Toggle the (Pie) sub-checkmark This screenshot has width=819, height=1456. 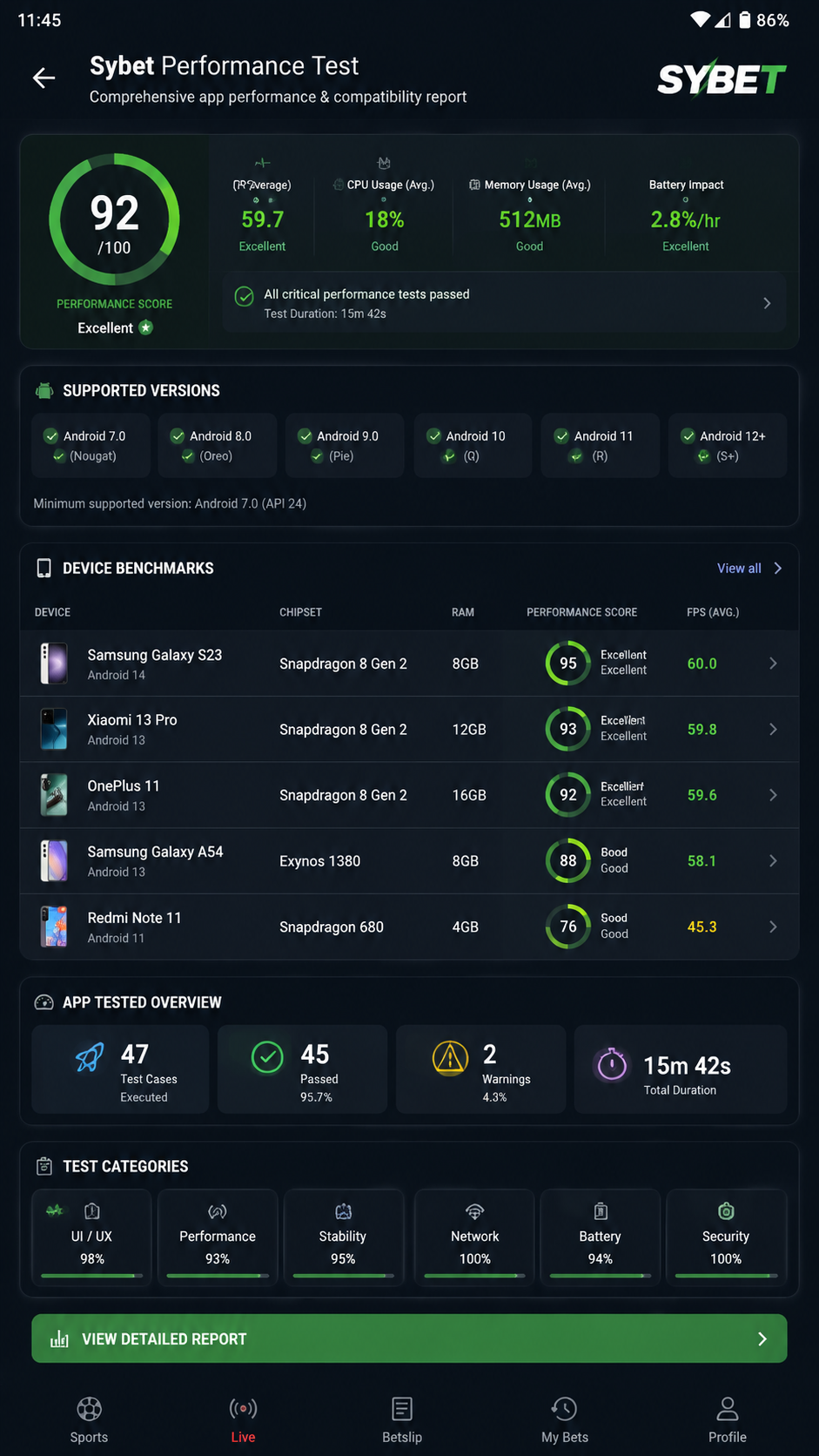(x=317, y=456)
